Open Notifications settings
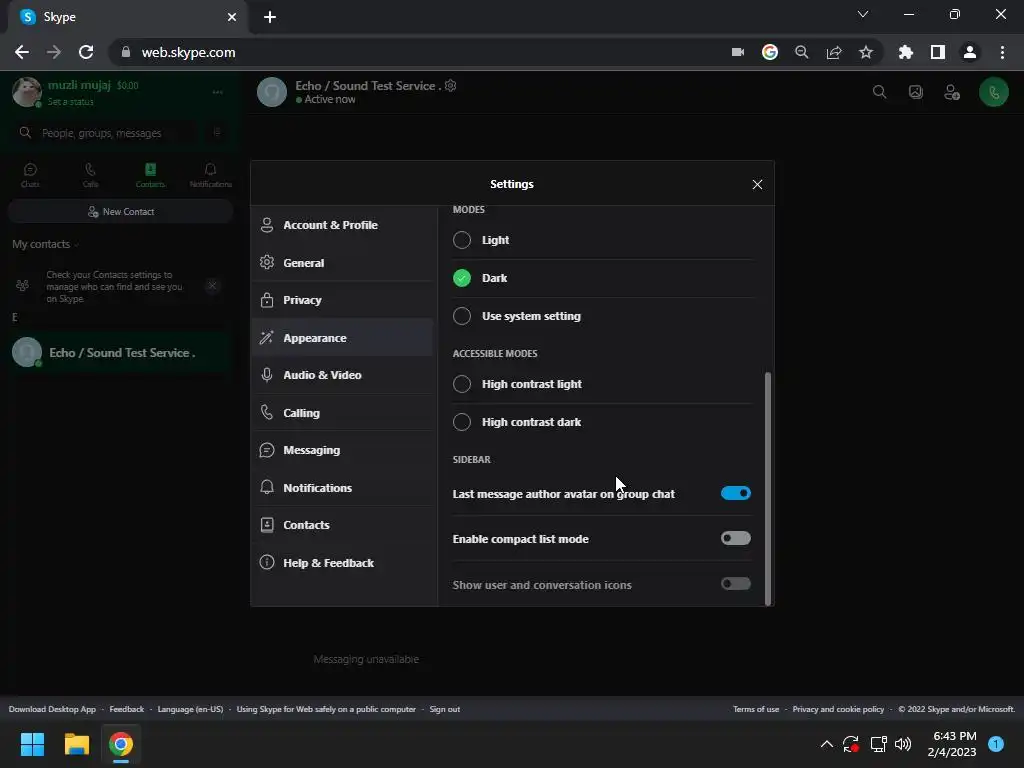The width and height of the screenshot is (1024, 768). [342, 488]
